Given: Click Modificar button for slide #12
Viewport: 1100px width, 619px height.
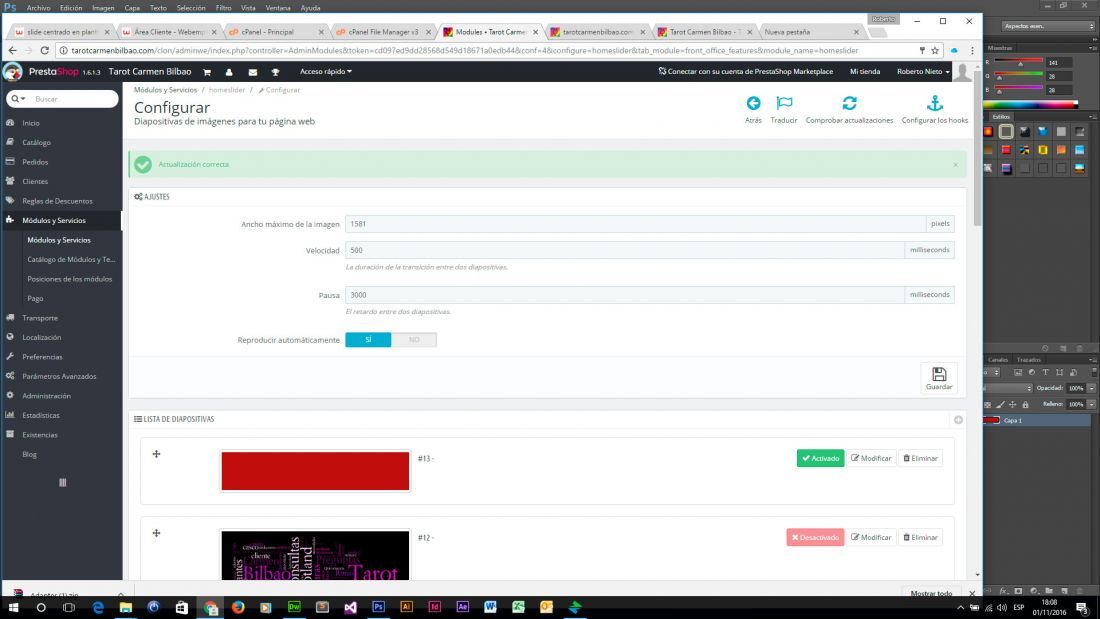Looking at the screenshot, I should coord(871,538).
